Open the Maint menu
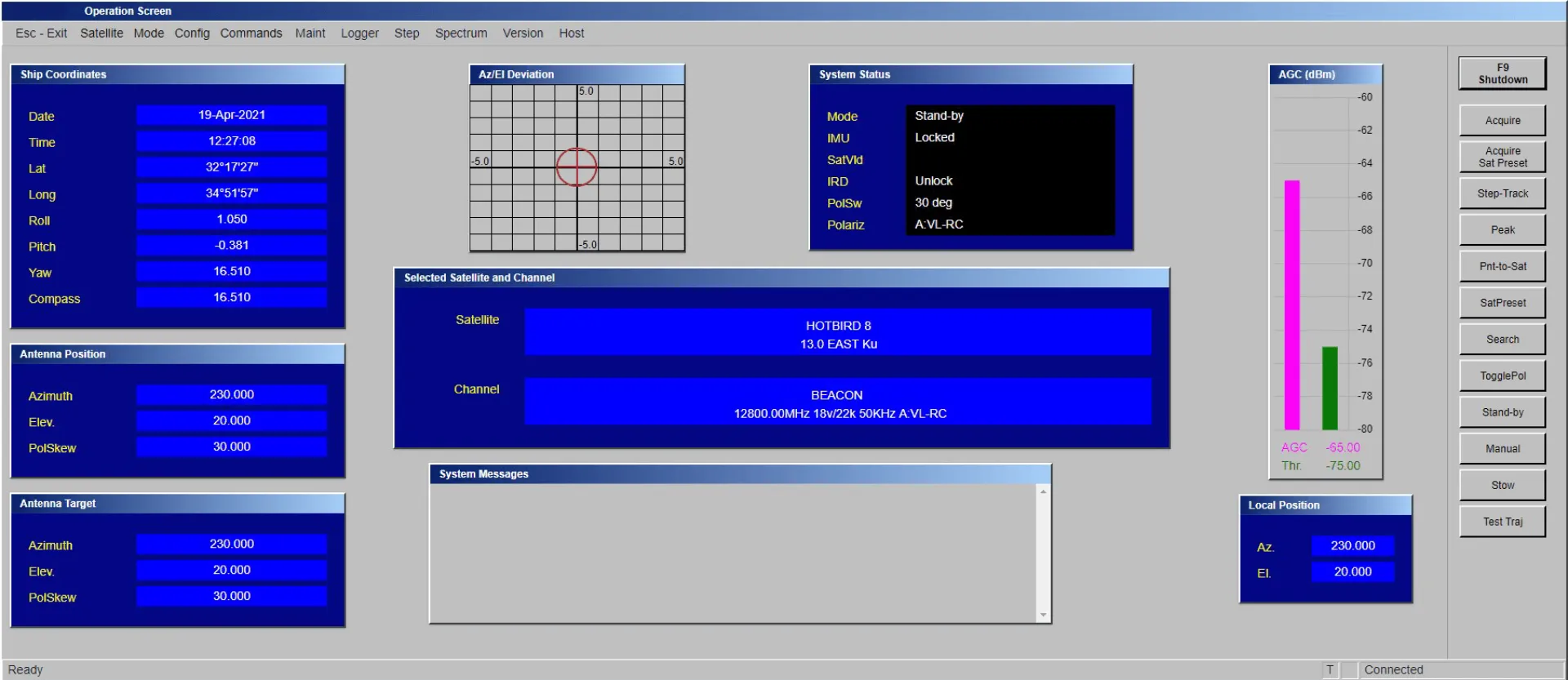1568x680 pixels. (310, 33)
